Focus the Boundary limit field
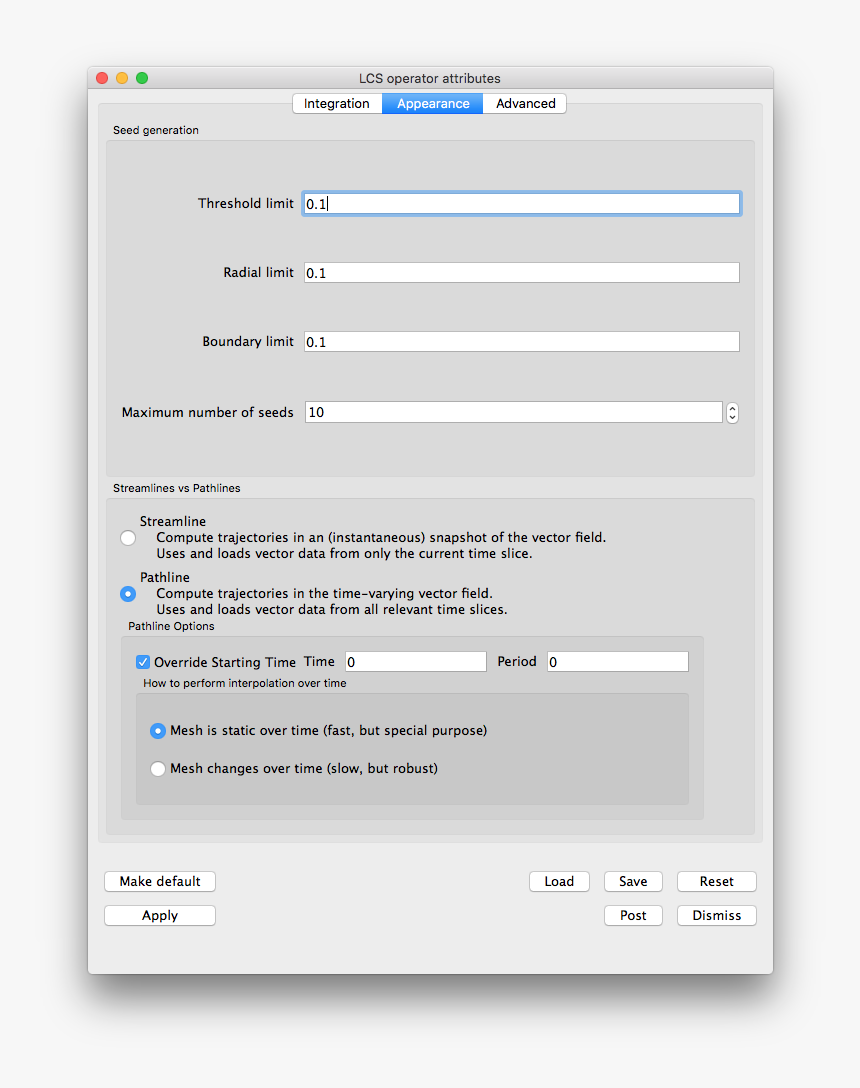This screenshot has height=1088, width=860. click(x=521, y=342)
